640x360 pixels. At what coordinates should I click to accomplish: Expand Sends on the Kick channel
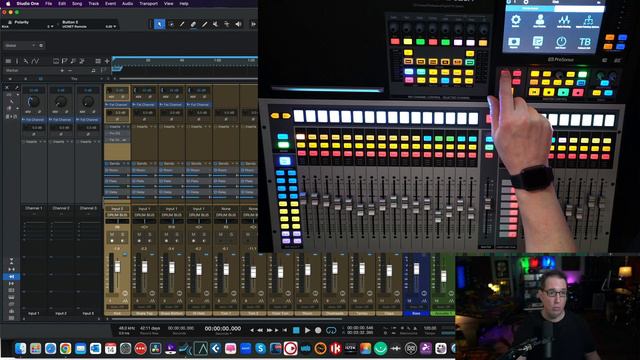(117, 163)
